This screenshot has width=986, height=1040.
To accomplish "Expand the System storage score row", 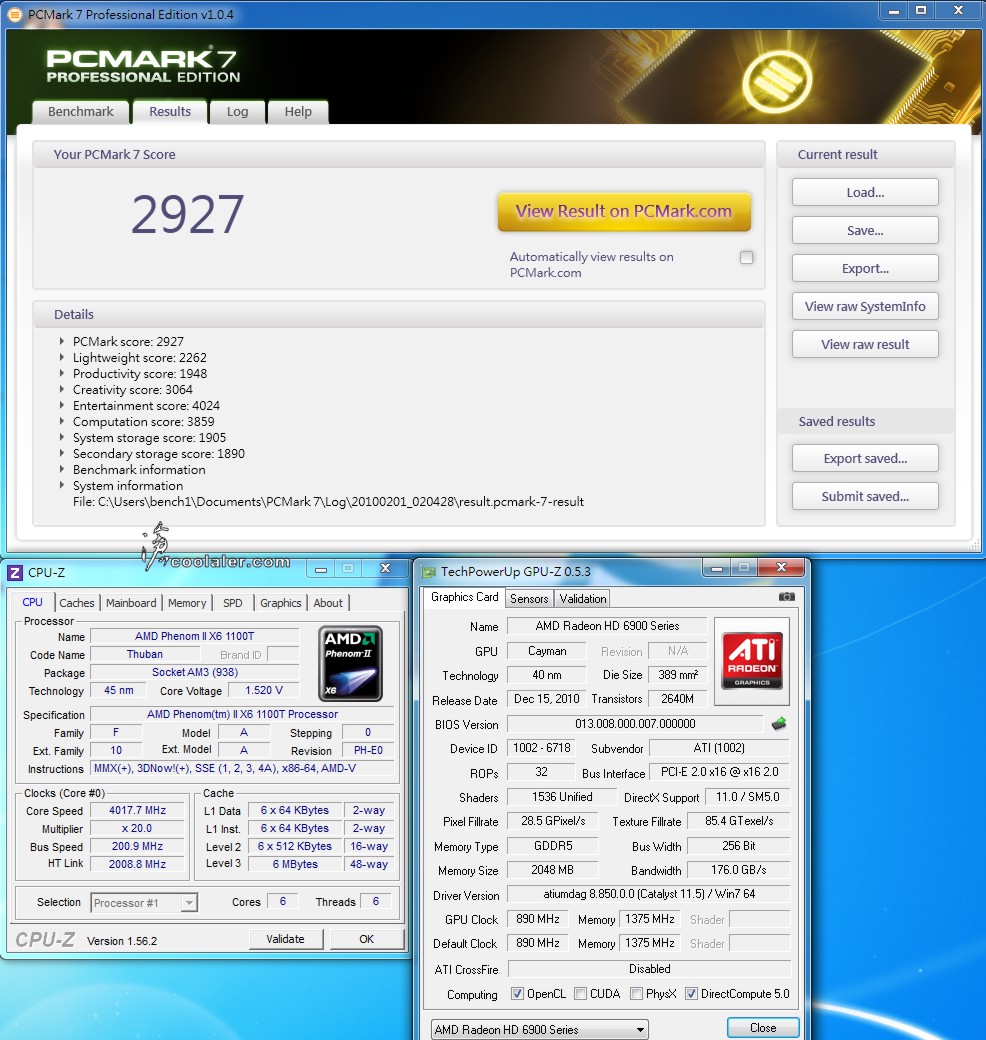I will (x=62, y=438).
